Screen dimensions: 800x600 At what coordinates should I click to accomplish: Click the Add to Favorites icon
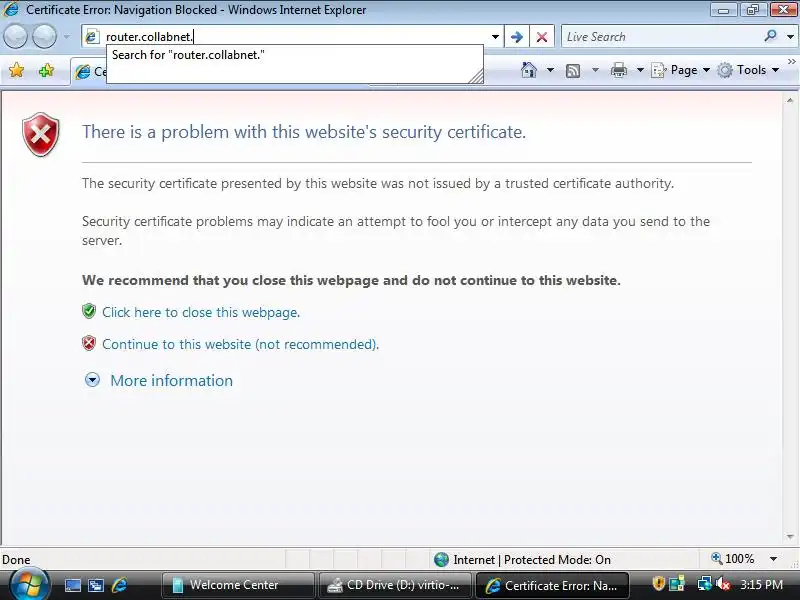pyautogui.click(x=46, y=70)
